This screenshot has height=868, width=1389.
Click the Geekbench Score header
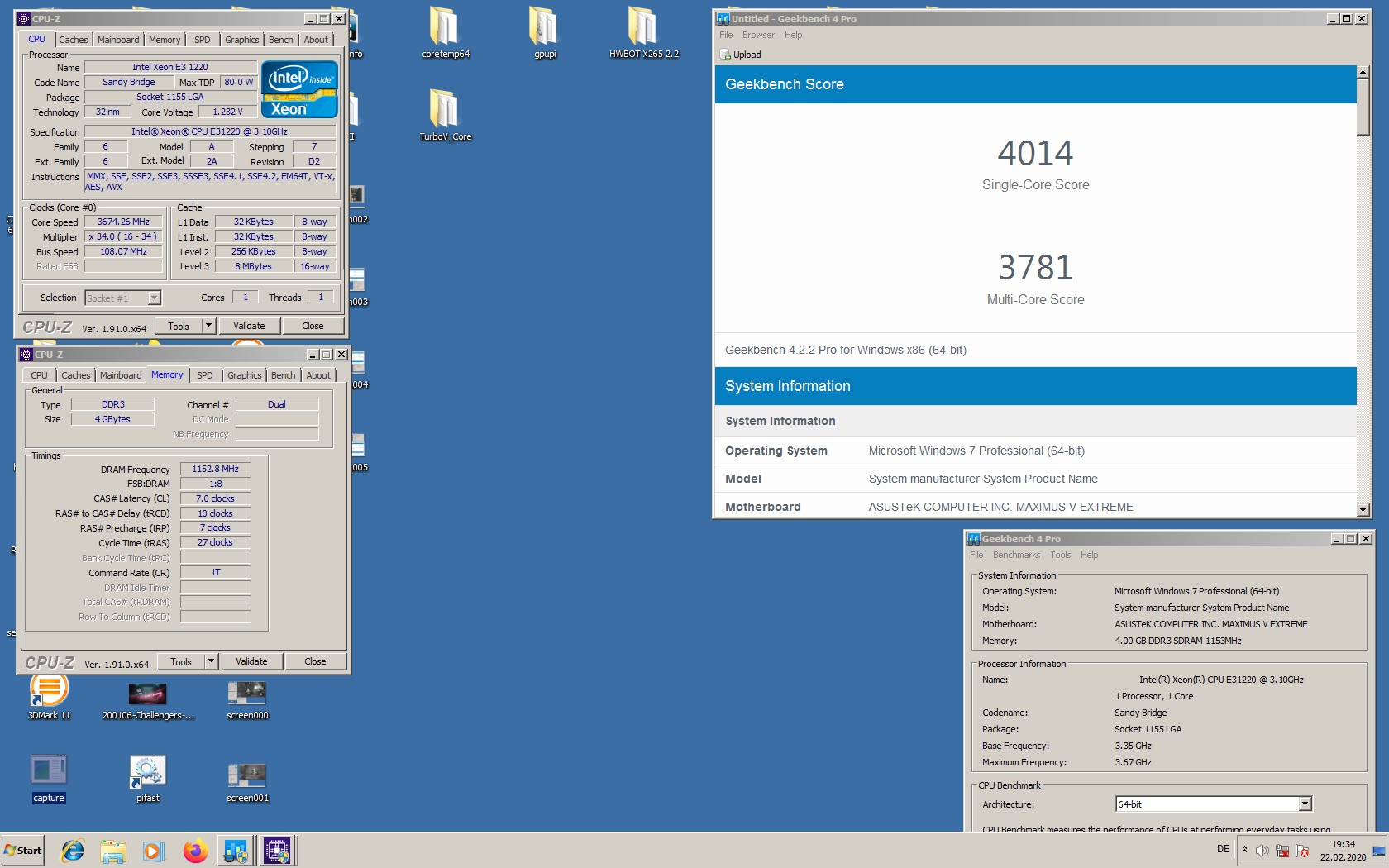tap(1035, 84)
